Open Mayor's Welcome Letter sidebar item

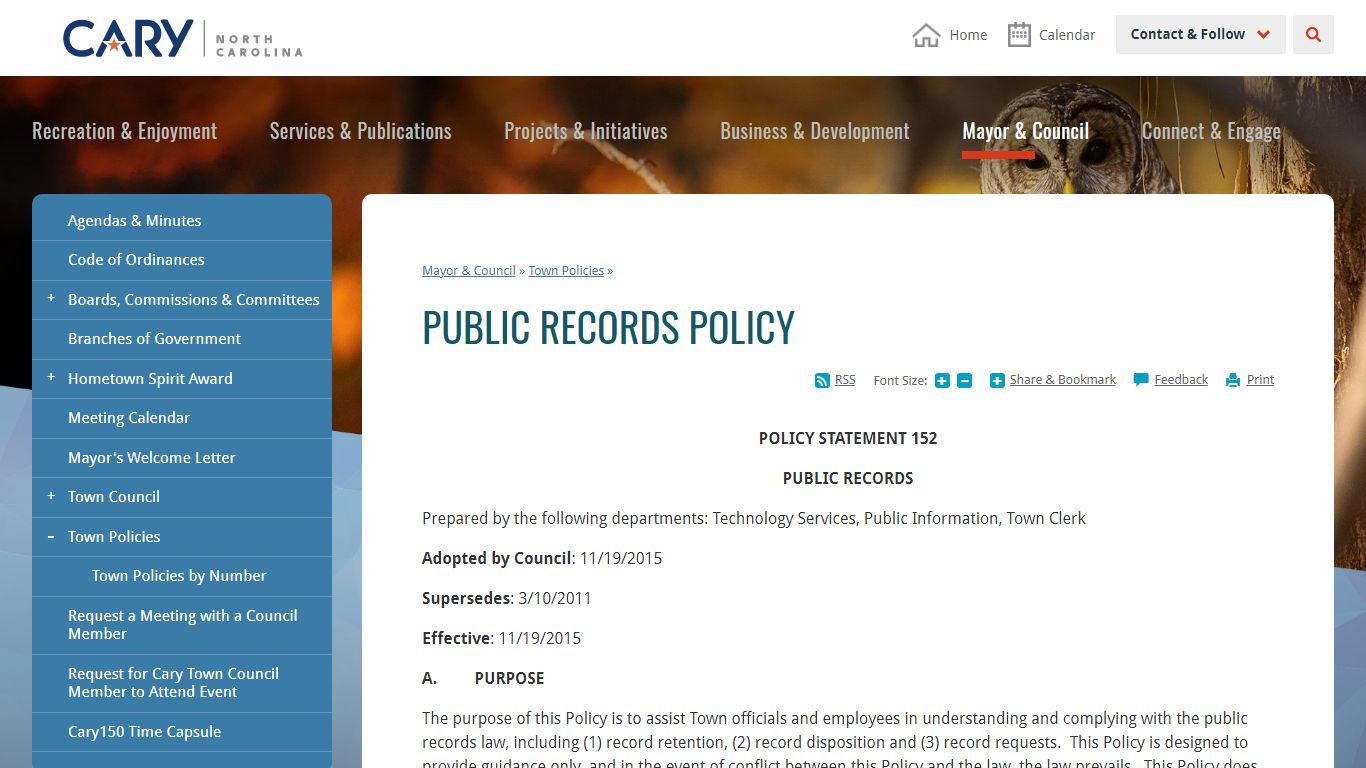pos(182,458)
